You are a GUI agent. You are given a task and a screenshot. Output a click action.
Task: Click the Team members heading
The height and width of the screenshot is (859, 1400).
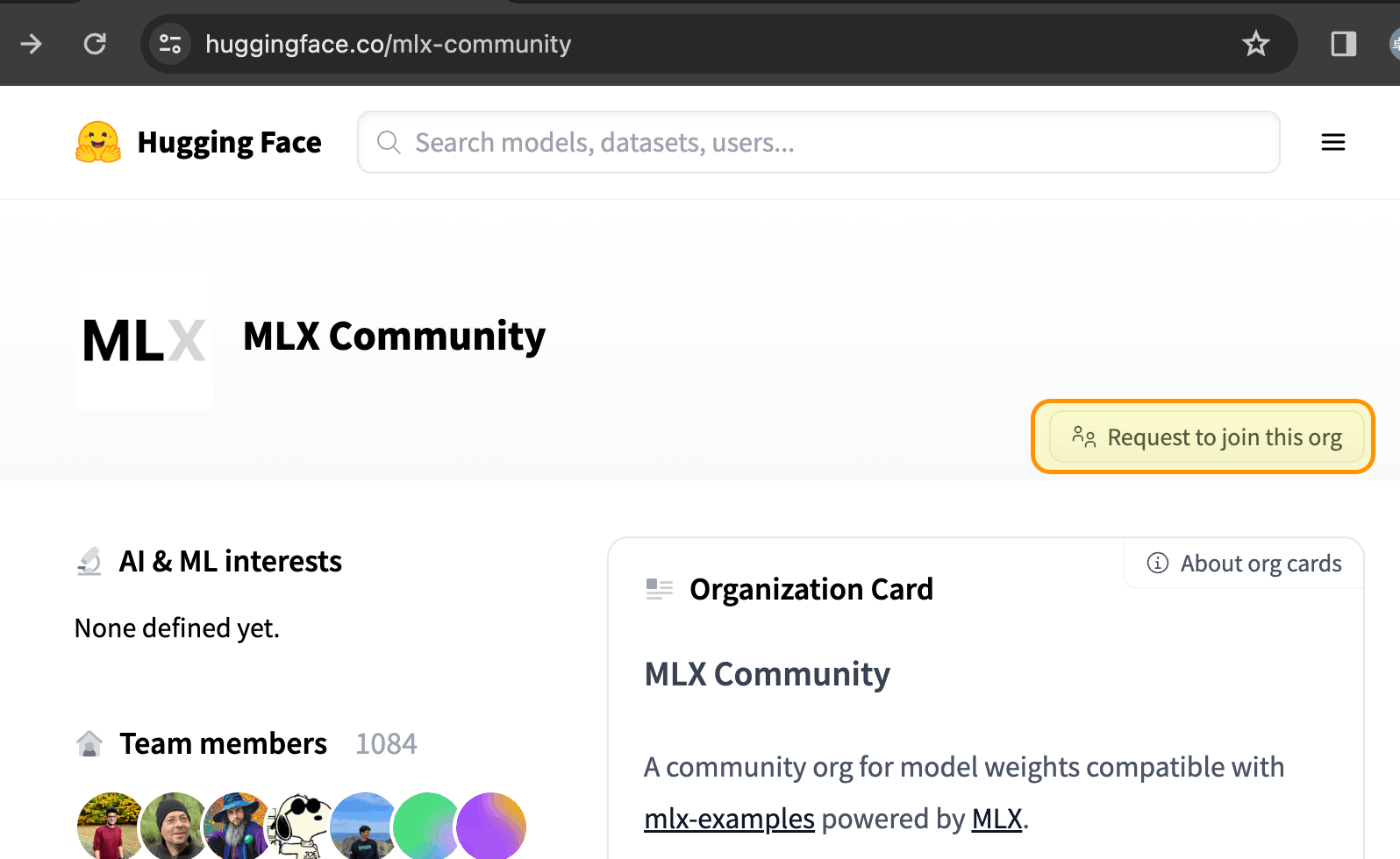(223, 744)
